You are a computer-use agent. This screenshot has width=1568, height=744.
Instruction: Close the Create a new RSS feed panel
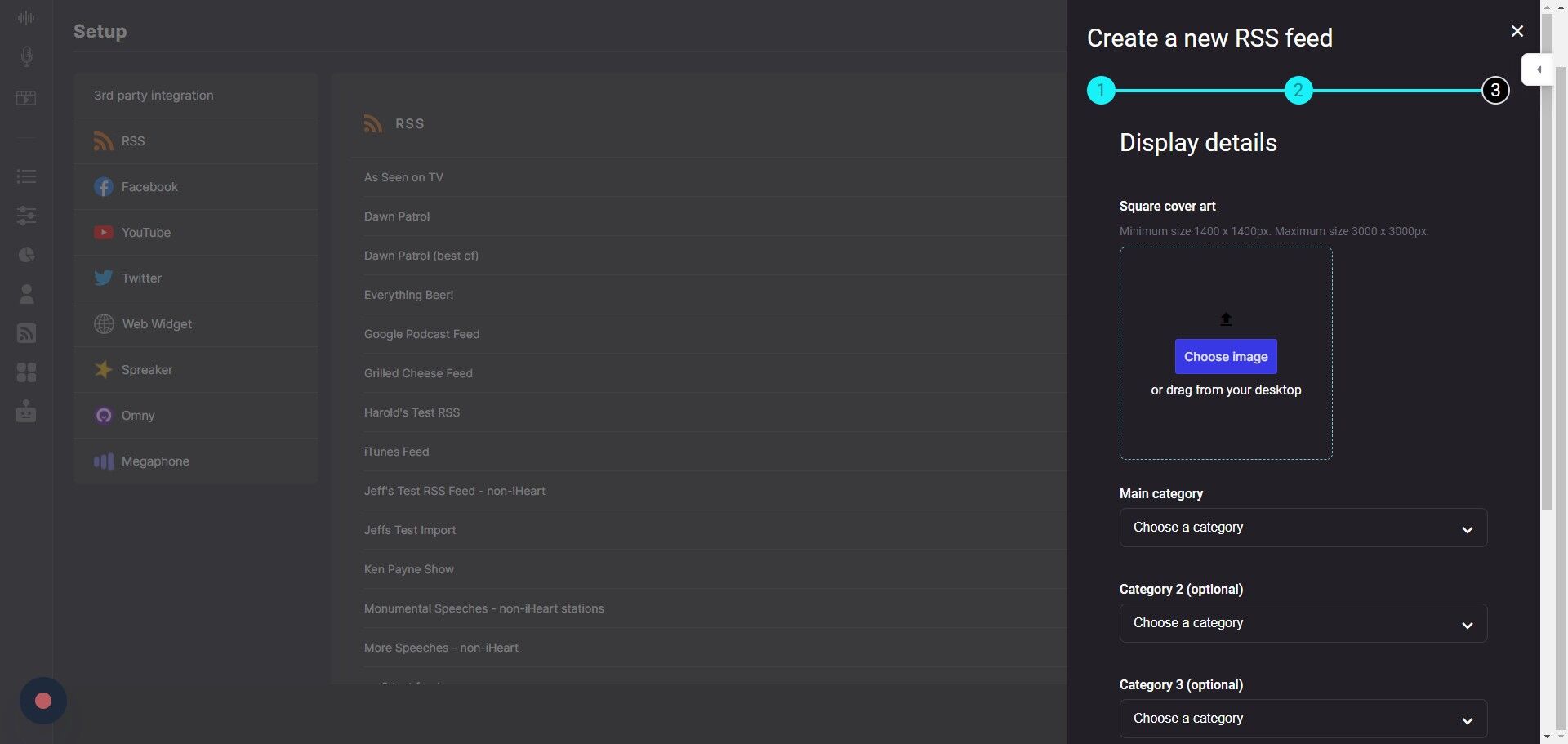pos(1517,31)
